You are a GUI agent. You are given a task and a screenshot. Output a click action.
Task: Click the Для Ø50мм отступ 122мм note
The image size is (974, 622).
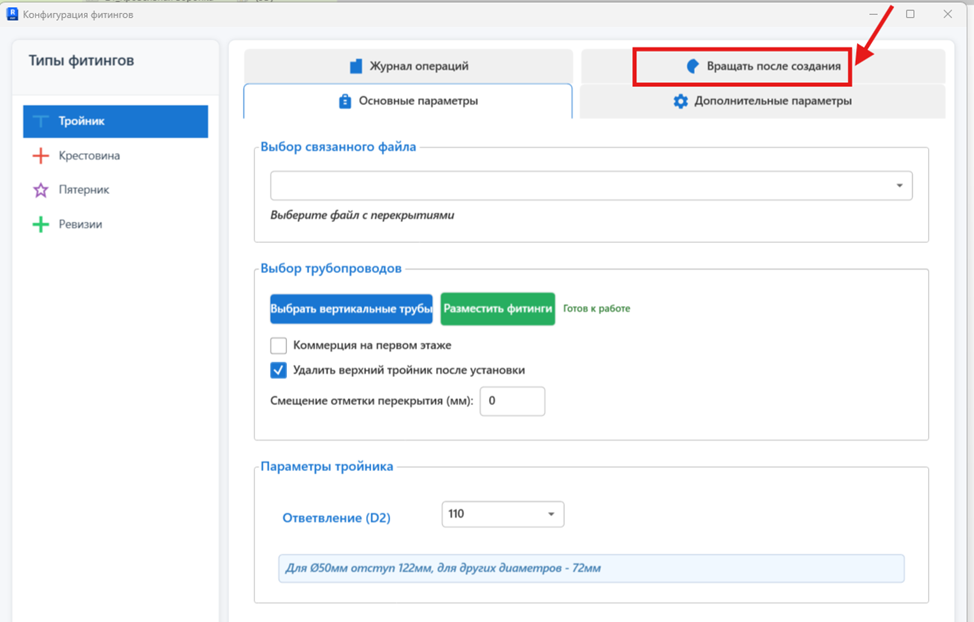(x=591, y=568)
